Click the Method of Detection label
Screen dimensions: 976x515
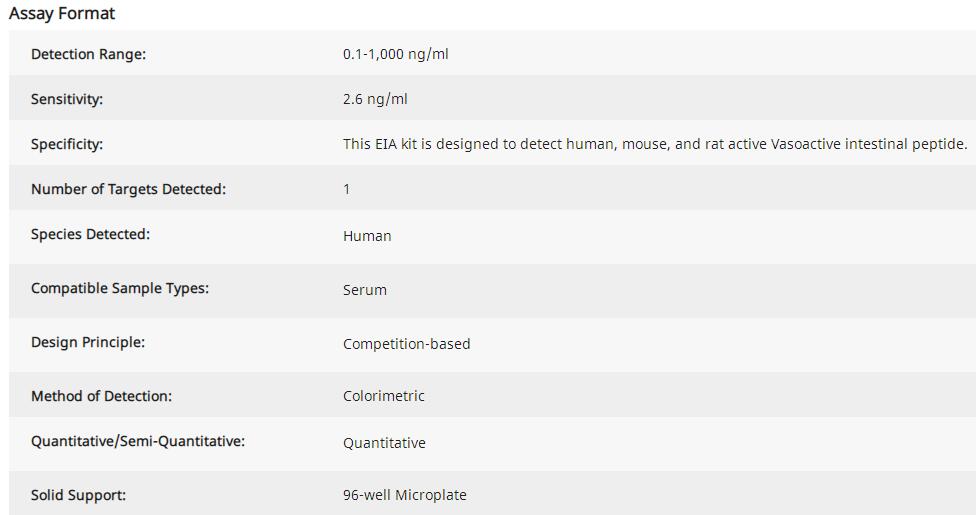pos(101,396)
